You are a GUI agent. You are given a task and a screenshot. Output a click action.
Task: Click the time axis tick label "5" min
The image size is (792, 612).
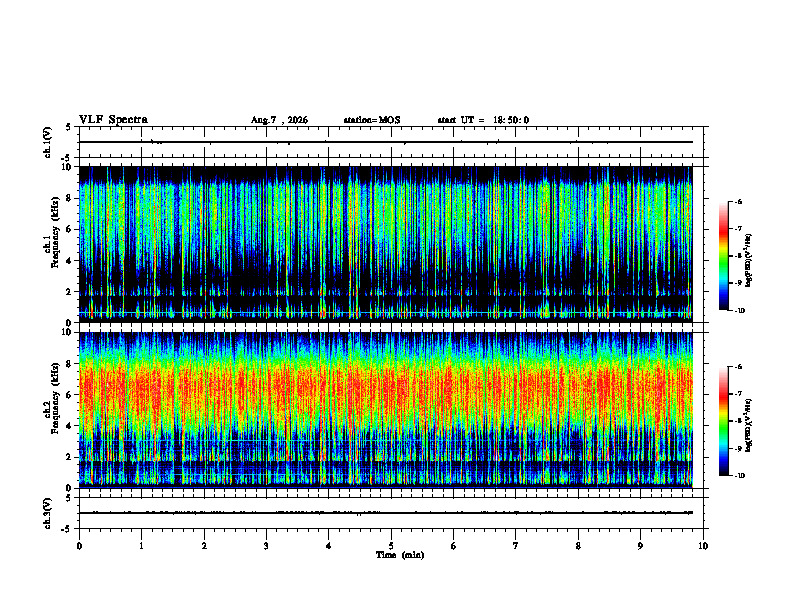click(391, 546)
